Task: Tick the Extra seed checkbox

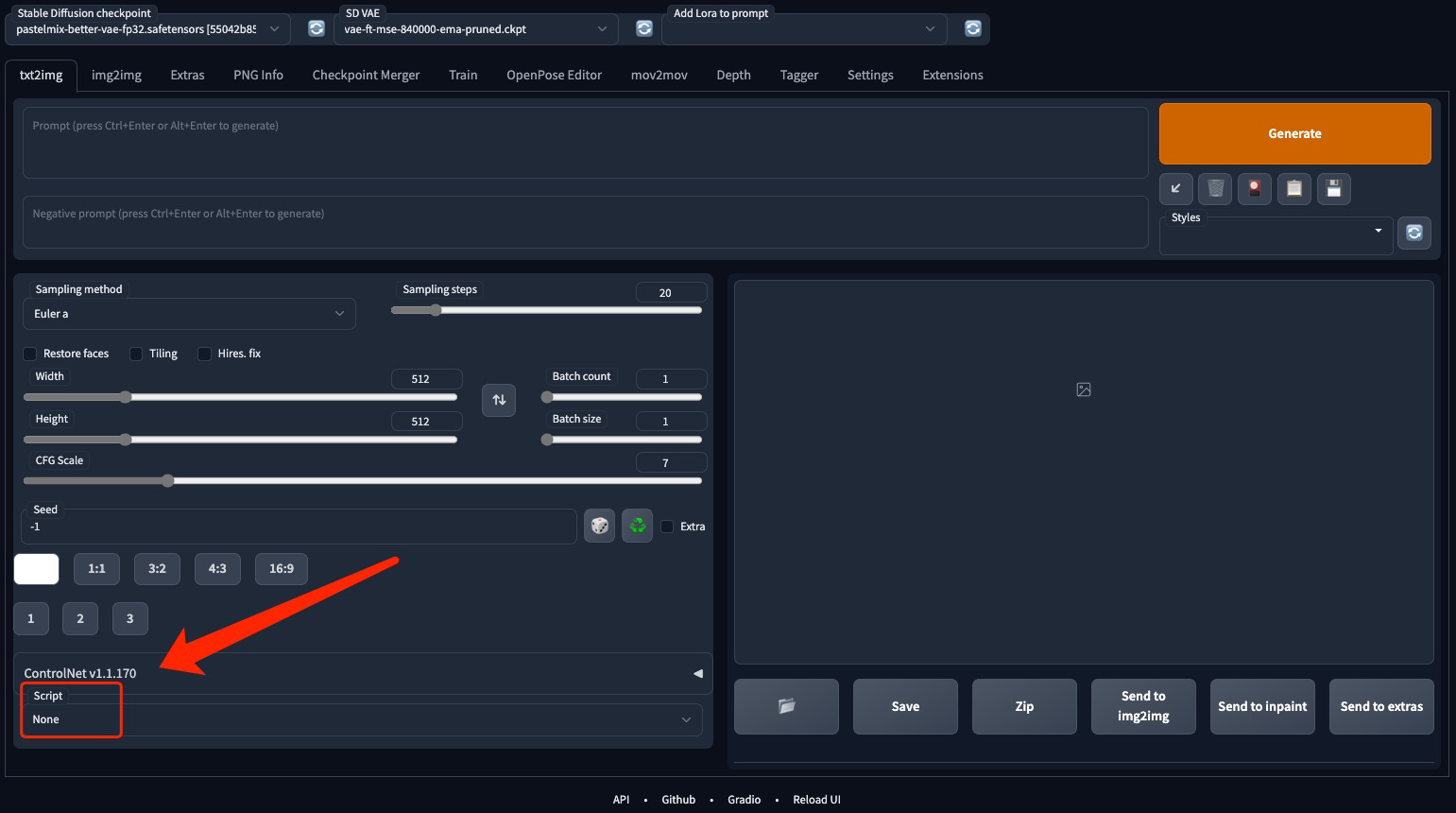Action: point(667,527)
